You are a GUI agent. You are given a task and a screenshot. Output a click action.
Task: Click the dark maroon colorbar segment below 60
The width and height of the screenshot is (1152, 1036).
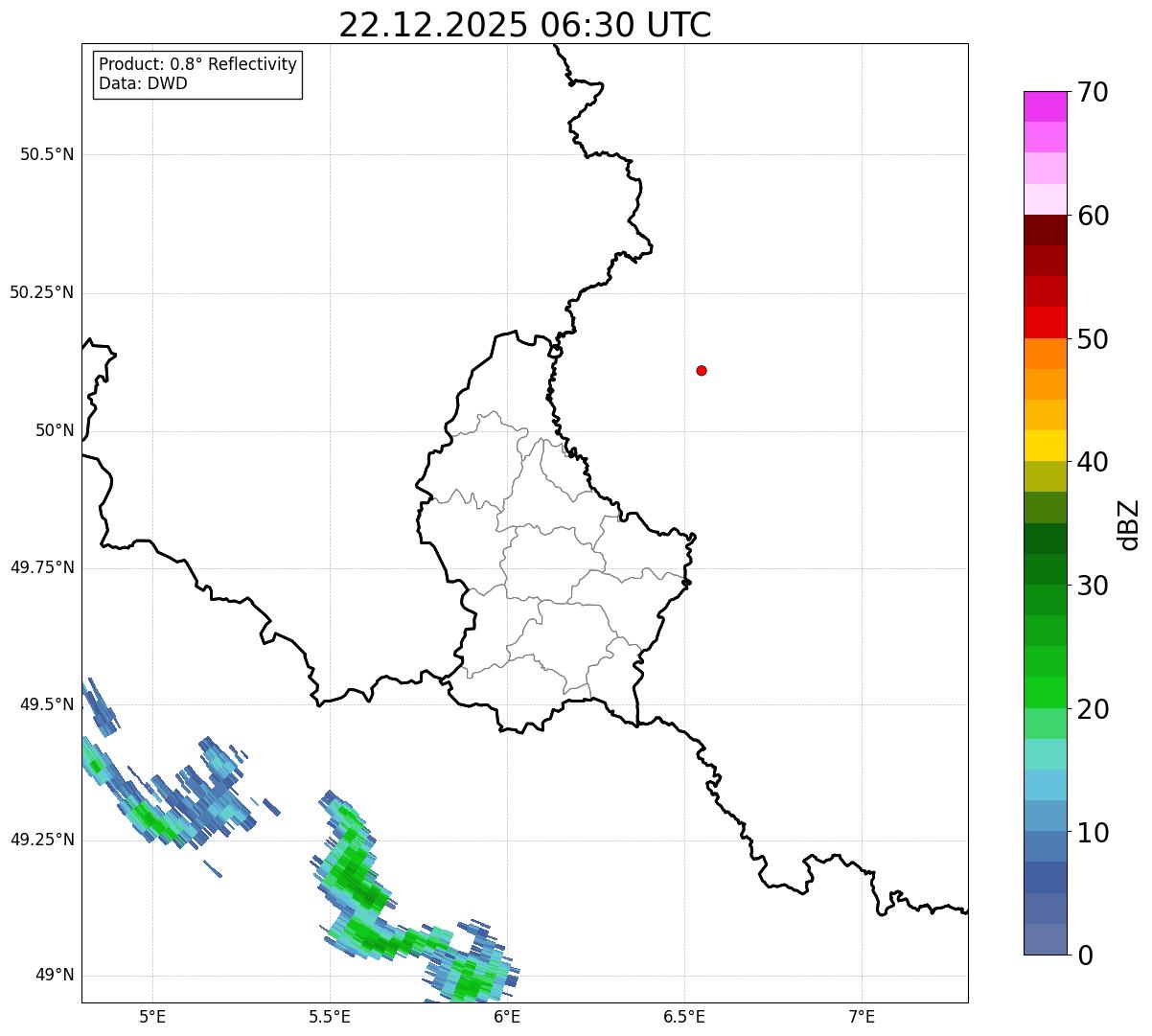point(1045,230)
